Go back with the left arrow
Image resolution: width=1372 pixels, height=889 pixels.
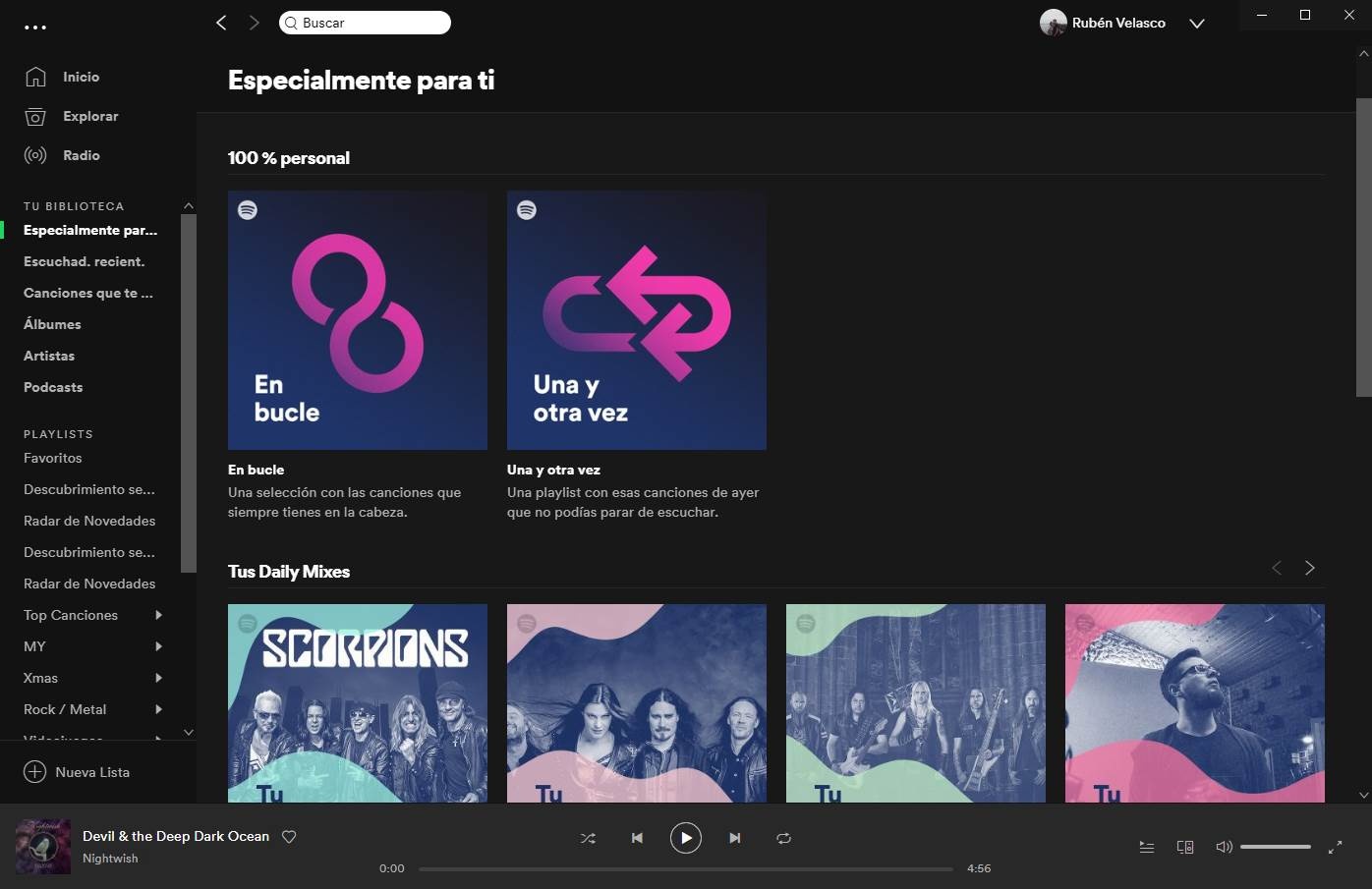(x=221, y=23)
